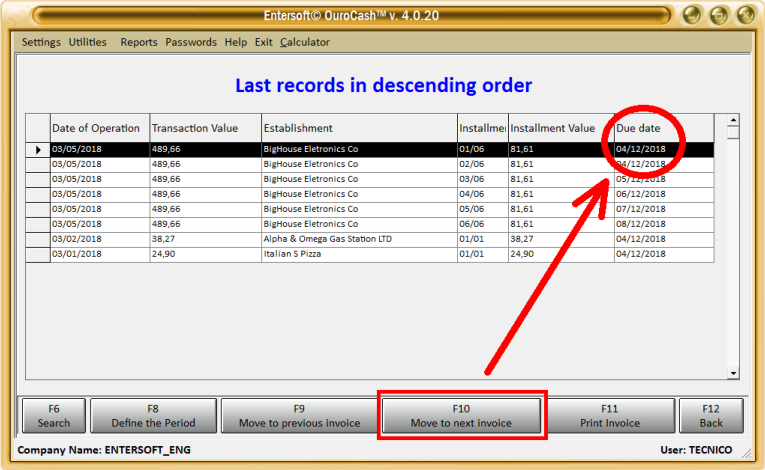Click the F6 Search button
The image size is (765, 470).
(54, 416)
